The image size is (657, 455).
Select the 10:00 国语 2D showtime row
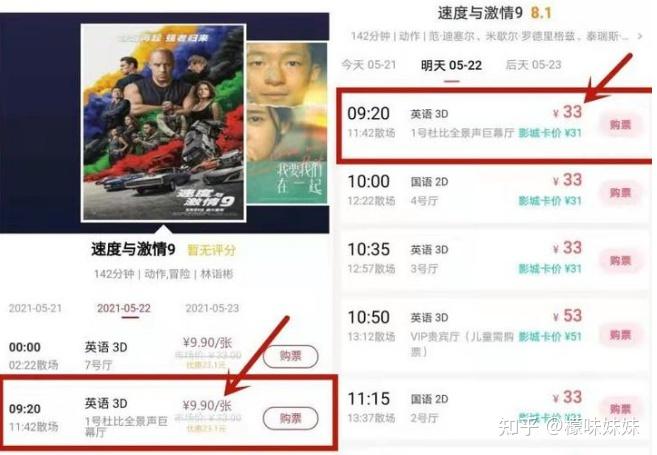(495, 192)
